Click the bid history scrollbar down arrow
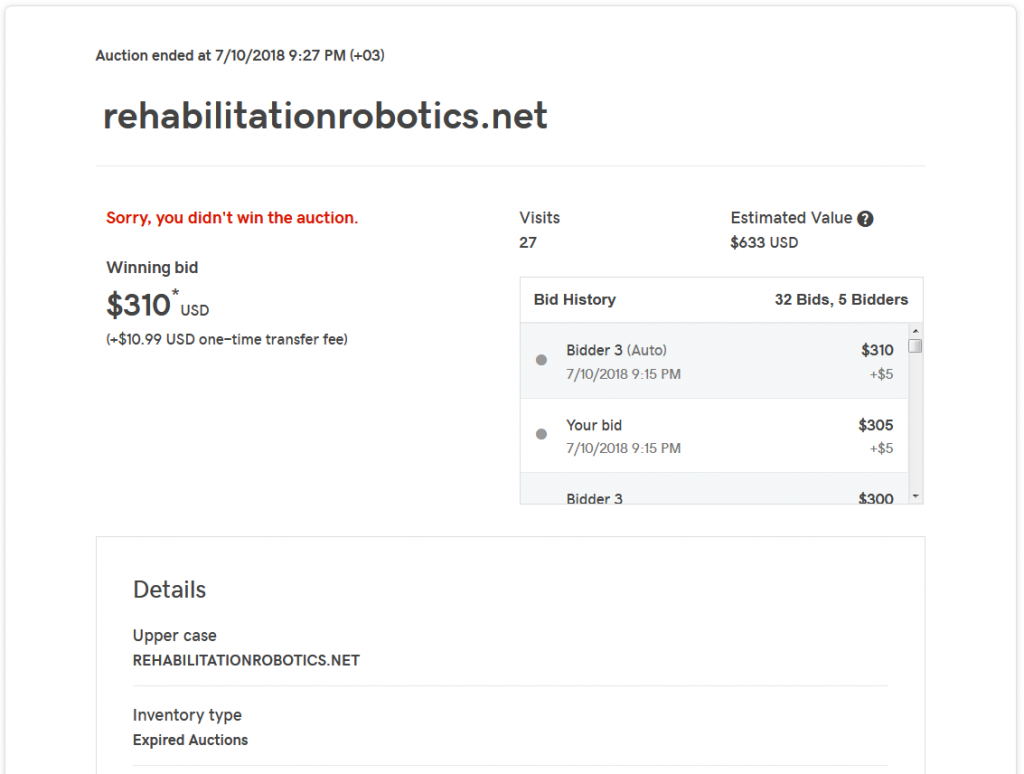The width and height of the screenshot is (1024, 774). click(916, 496)
